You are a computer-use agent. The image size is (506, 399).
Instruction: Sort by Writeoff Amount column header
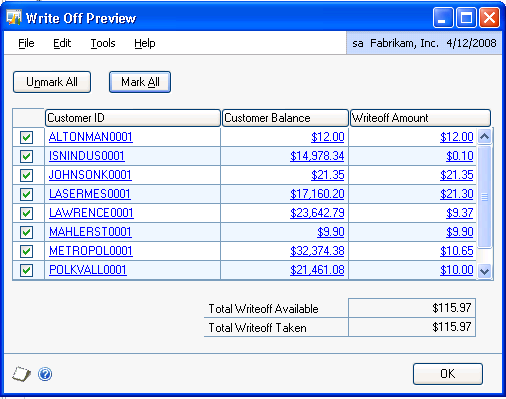tap(420, 118)
